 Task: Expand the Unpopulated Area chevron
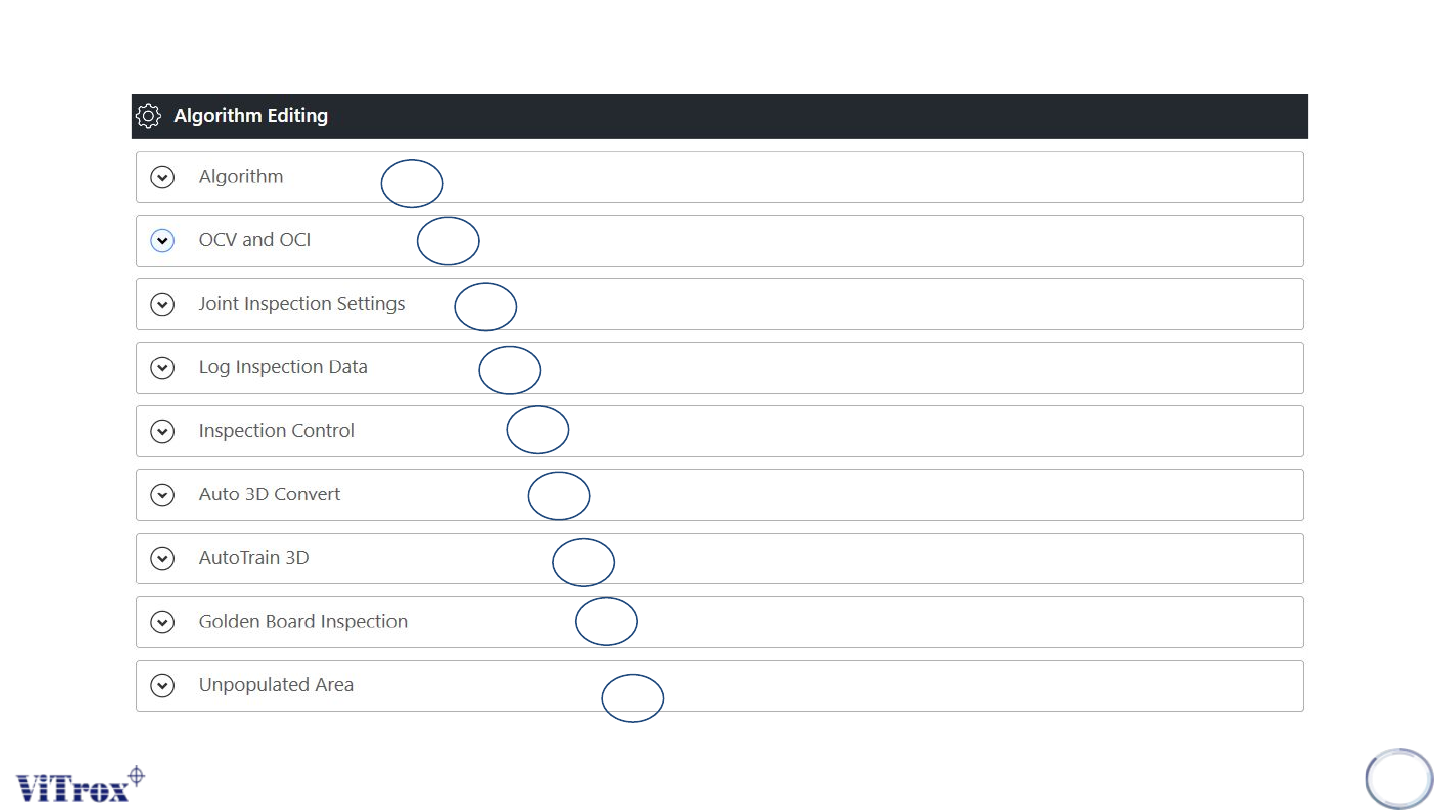(x=162, y=685)
